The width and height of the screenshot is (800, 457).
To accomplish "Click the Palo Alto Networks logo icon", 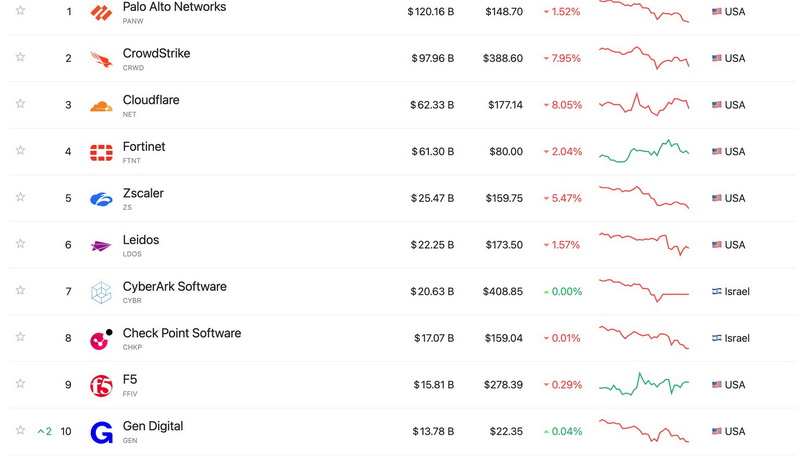I will 101,12.
